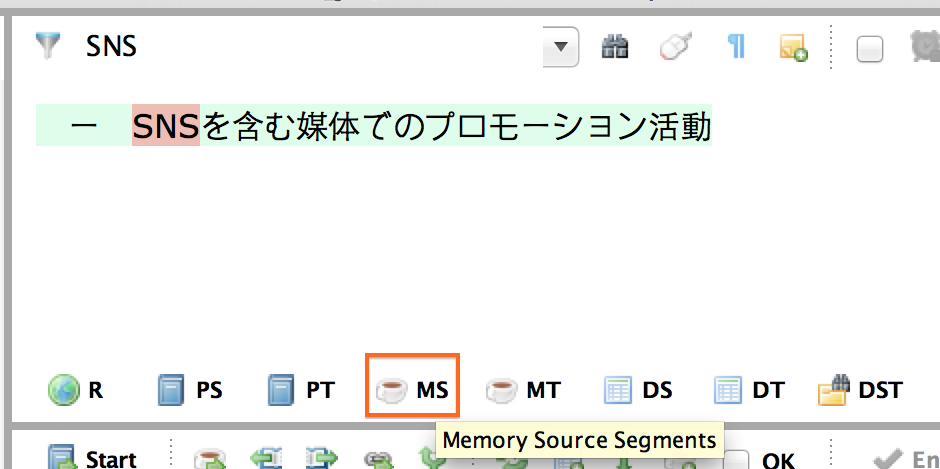The height and width of the screenshot is (469, 940).
Task: Choose the PS project source filter
Action: [x=190, y=390]
